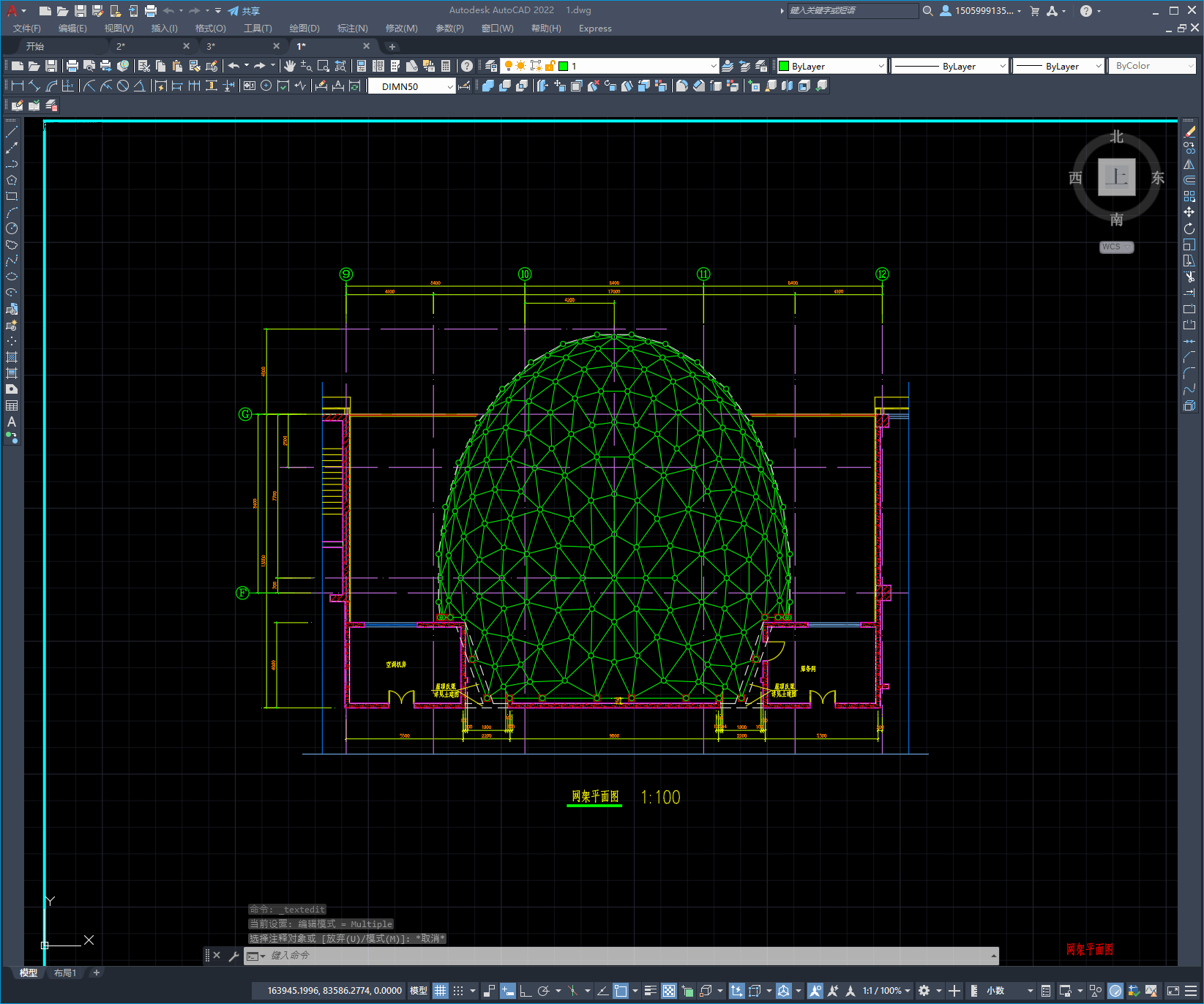Click the search magnifier icon
Image resolution: width=1204 pixels, height=1004 pixels.
tap(928, 11)
